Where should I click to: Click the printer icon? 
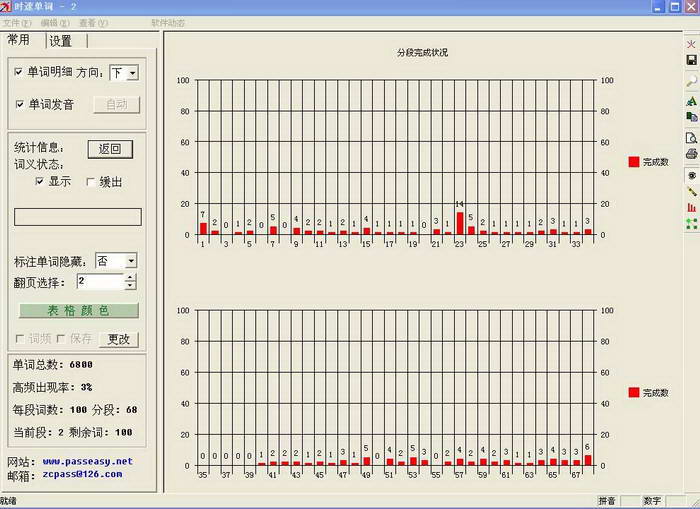point(691,154)
